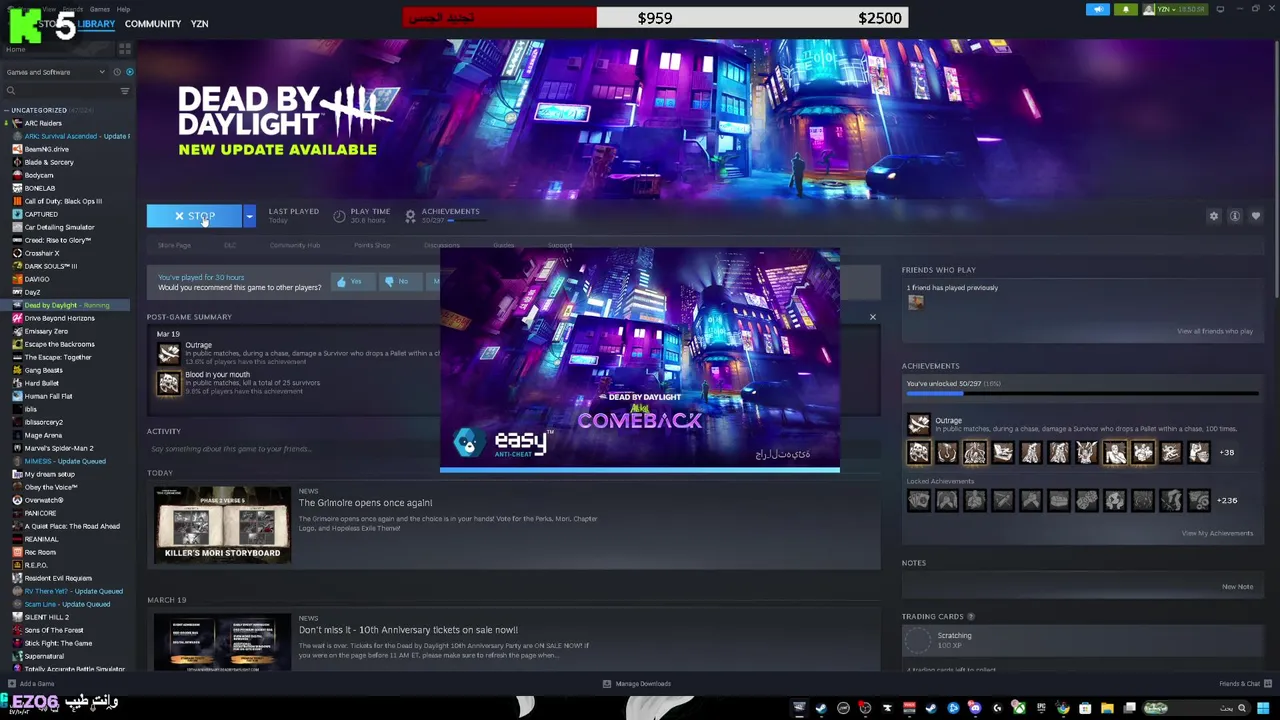Select Sons Of The Forest entry

[x=54, y=630]
